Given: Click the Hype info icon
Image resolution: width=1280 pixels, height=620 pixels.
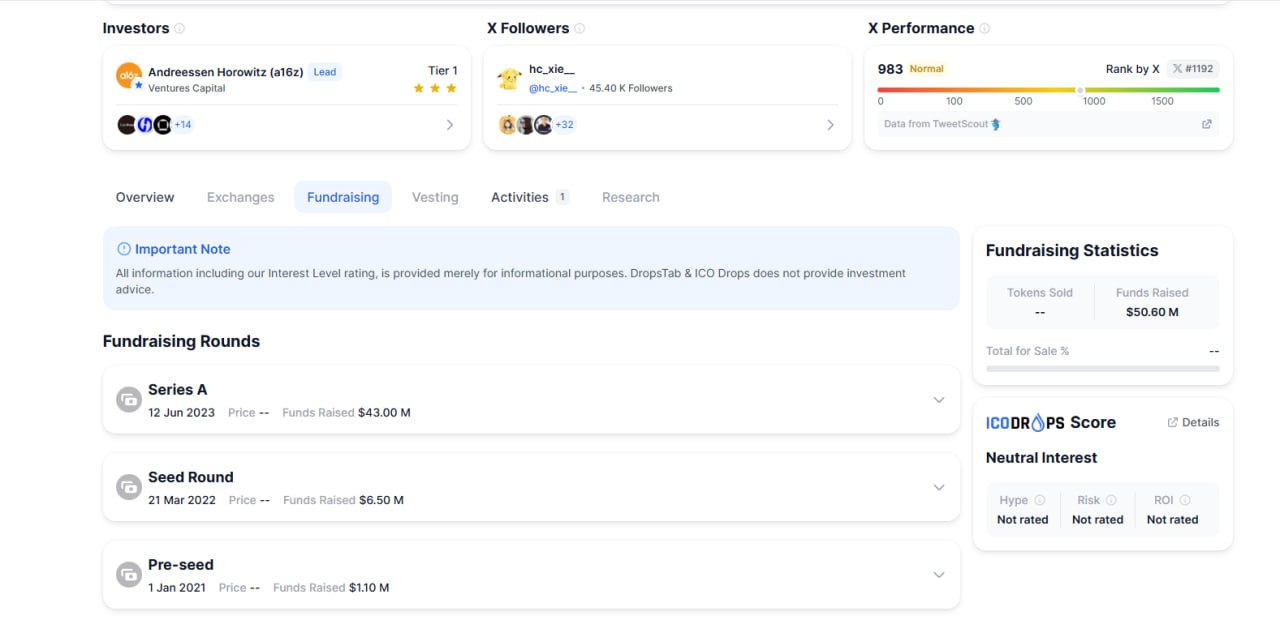Looking at the screenshot, I should (x=1040, y=500).
